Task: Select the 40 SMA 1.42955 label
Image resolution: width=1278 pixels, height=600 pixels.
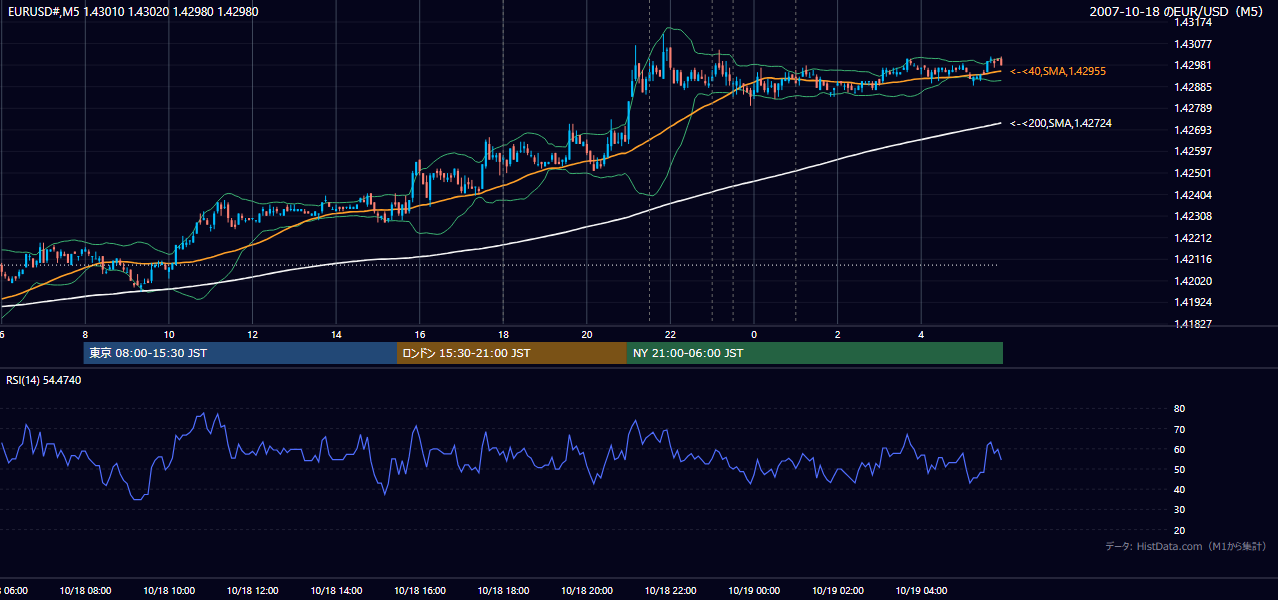Action: coord(1057,72)
